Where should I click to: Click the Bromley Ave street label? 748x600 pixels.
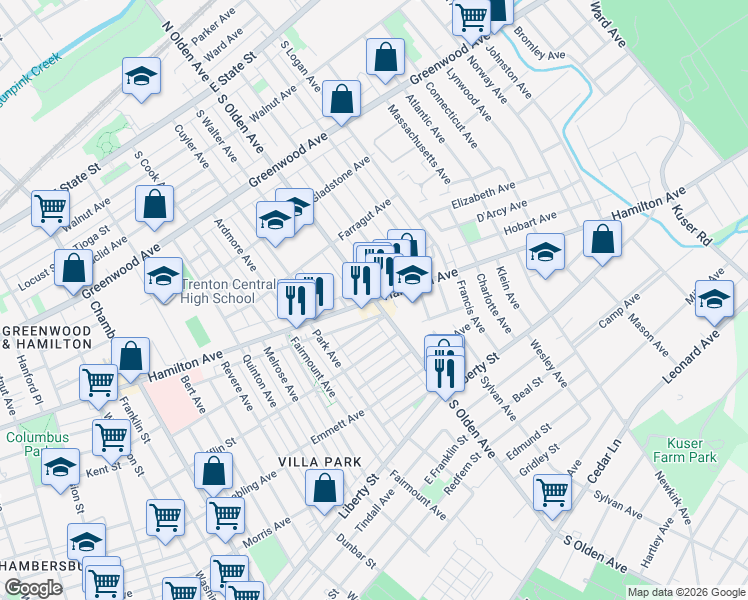coord(539,43)
